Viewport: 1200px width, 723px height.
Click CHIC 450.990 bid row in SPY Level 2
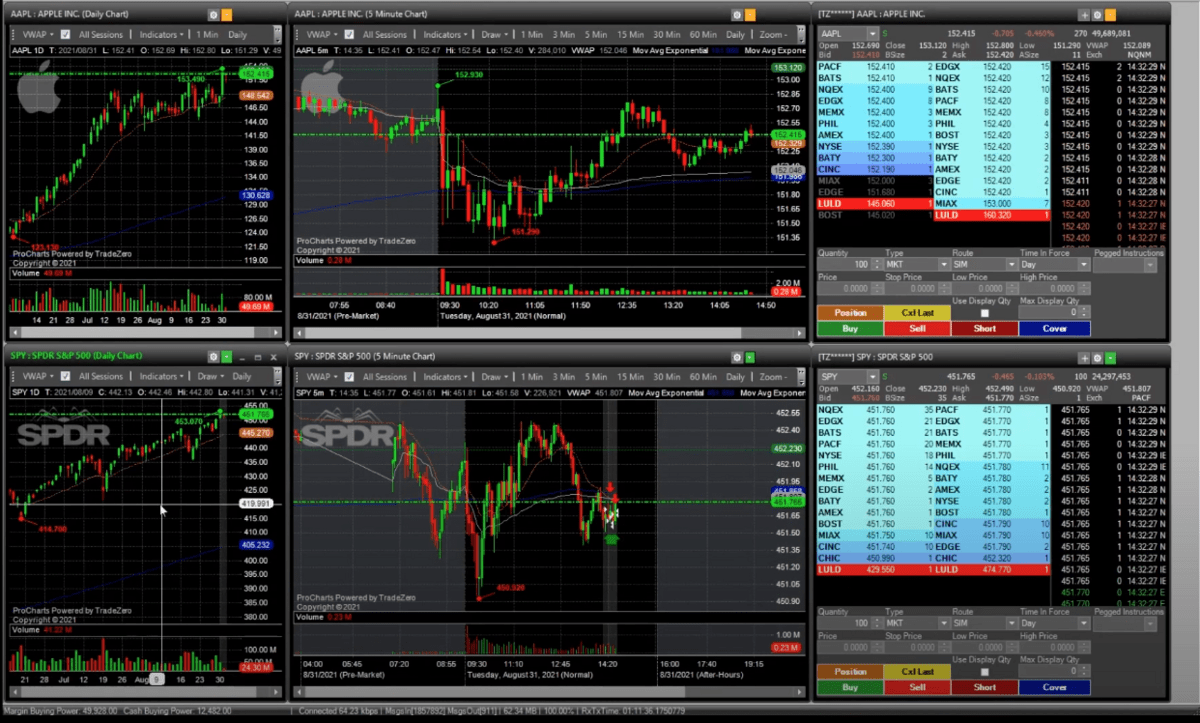[x=876, y=558]
